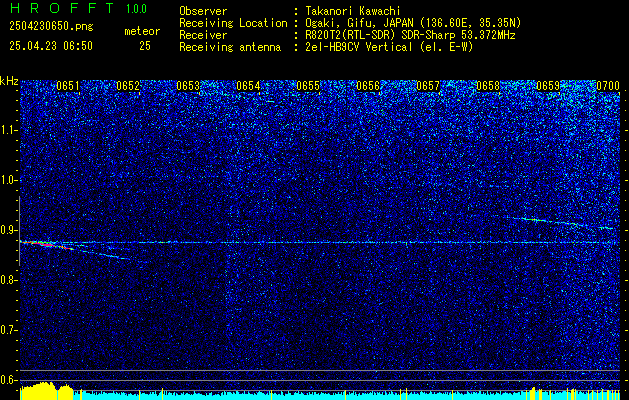This screenshot has height=400, width=629.
Task: Click the Observer label
Action: [203, 11]
